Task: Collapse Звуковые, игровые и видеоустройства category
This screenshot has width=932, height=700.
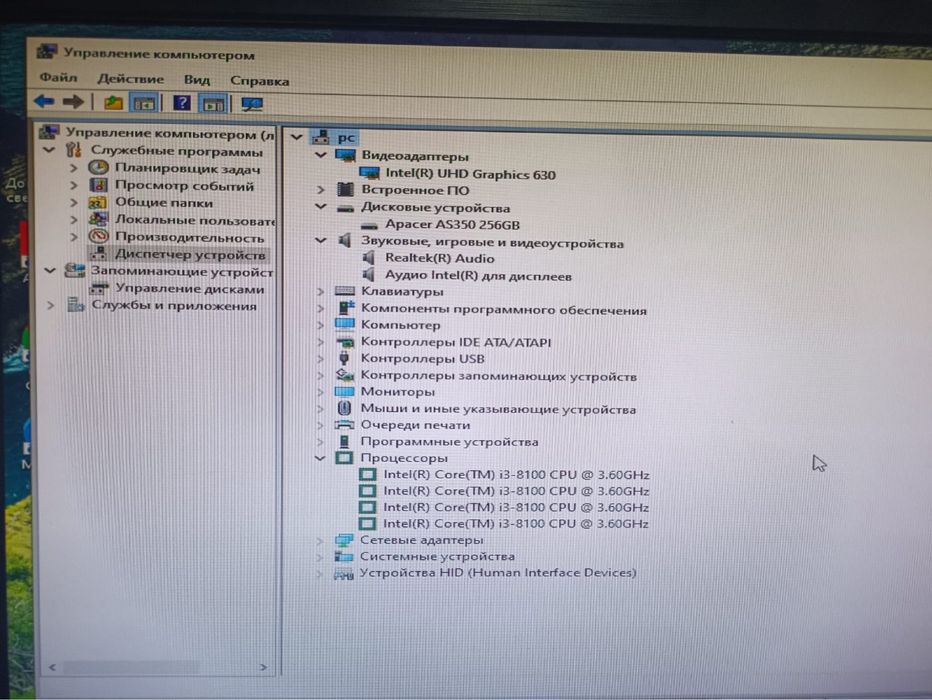Action: click(x=321, y=241)
